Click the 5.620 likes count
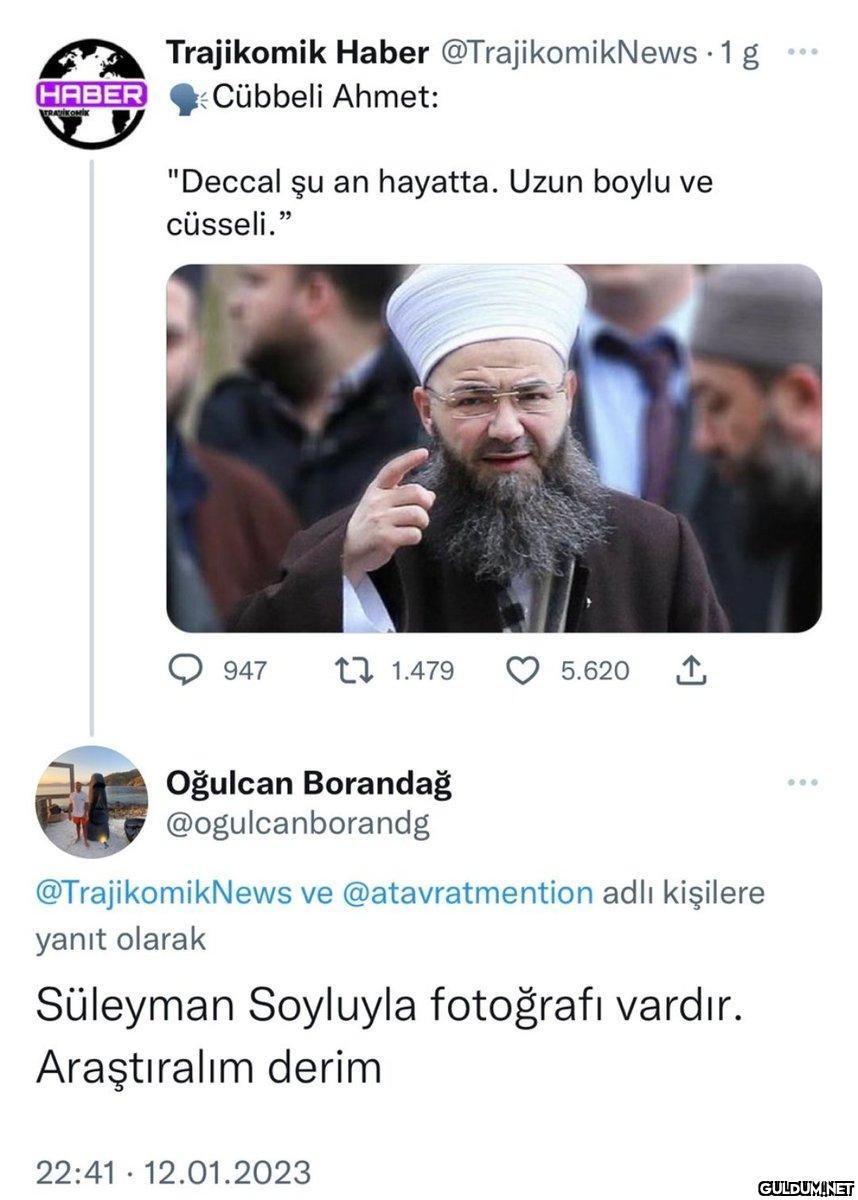Image resolution: width=858 pixels, height=1200 pixels. pyautogui.click(x=595, y=671)
